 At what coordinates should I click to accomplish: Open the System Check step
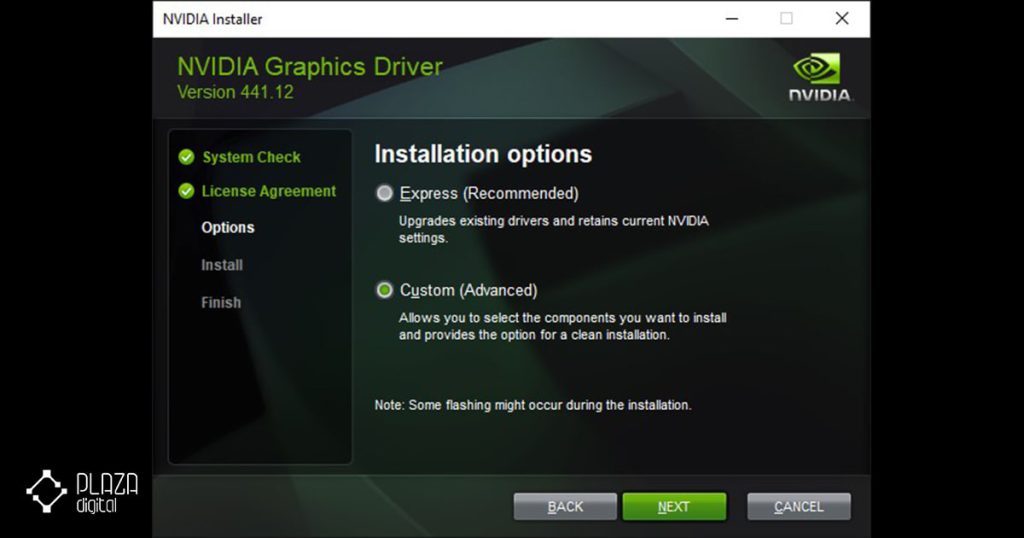[251, 157]
